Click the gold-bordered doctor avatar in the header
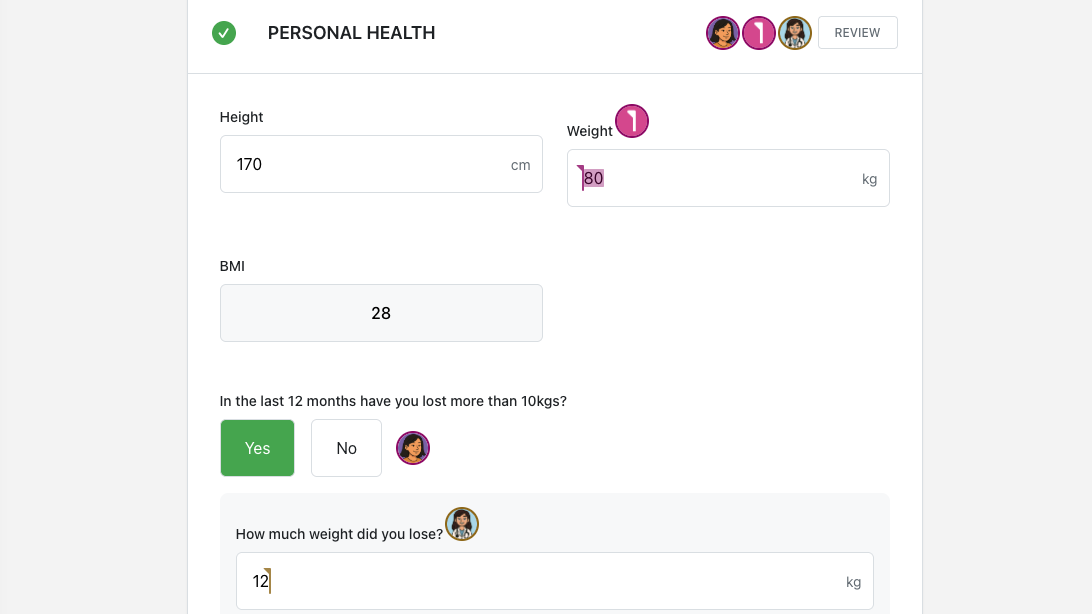Screen dimensions: 1092x614 pos(795,33)
